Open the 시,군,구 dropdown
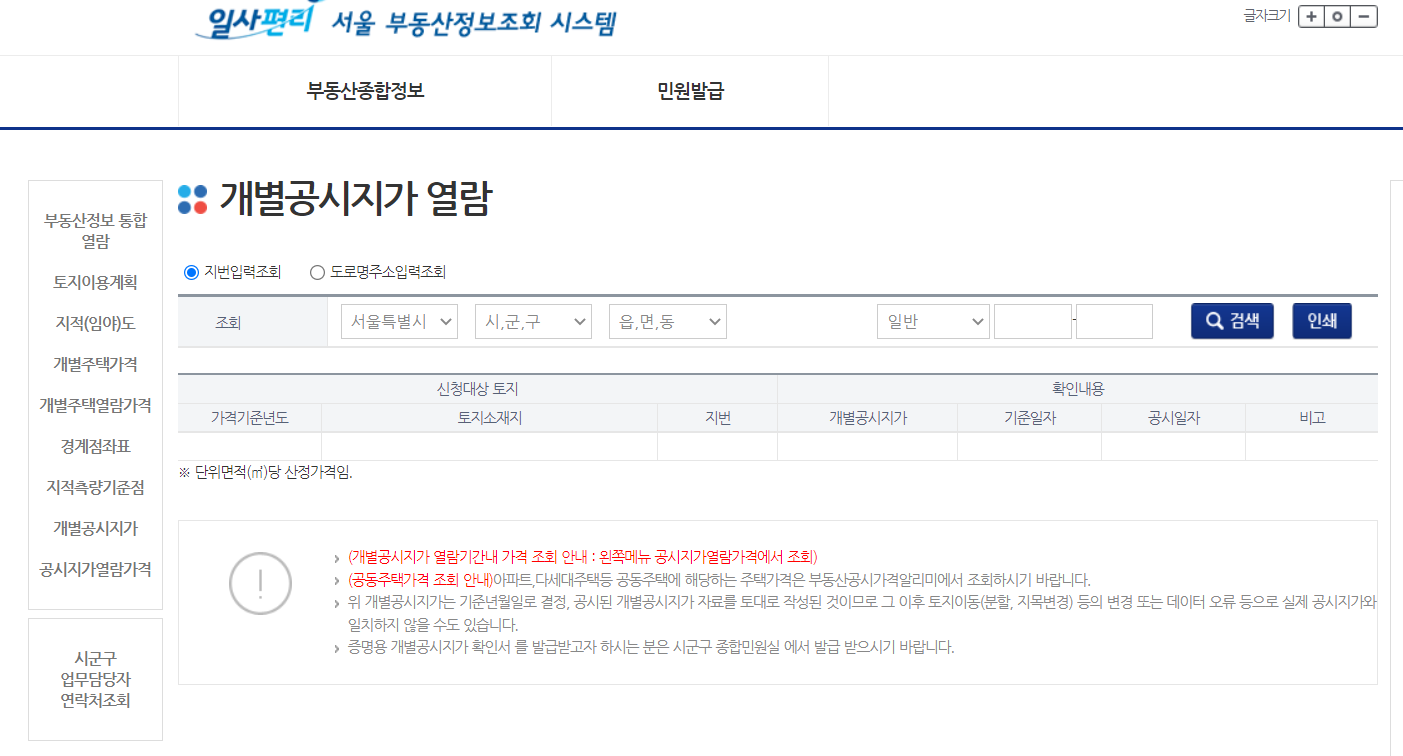 click(x=533, y=321)
